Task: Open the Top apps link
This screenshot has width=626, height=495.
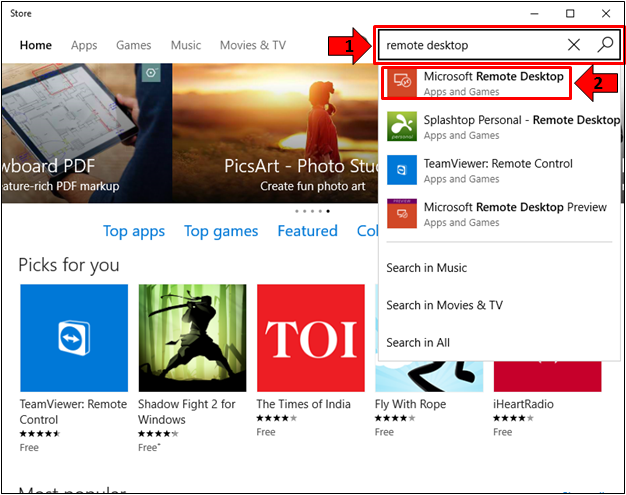Action: [x=134, y=231]
